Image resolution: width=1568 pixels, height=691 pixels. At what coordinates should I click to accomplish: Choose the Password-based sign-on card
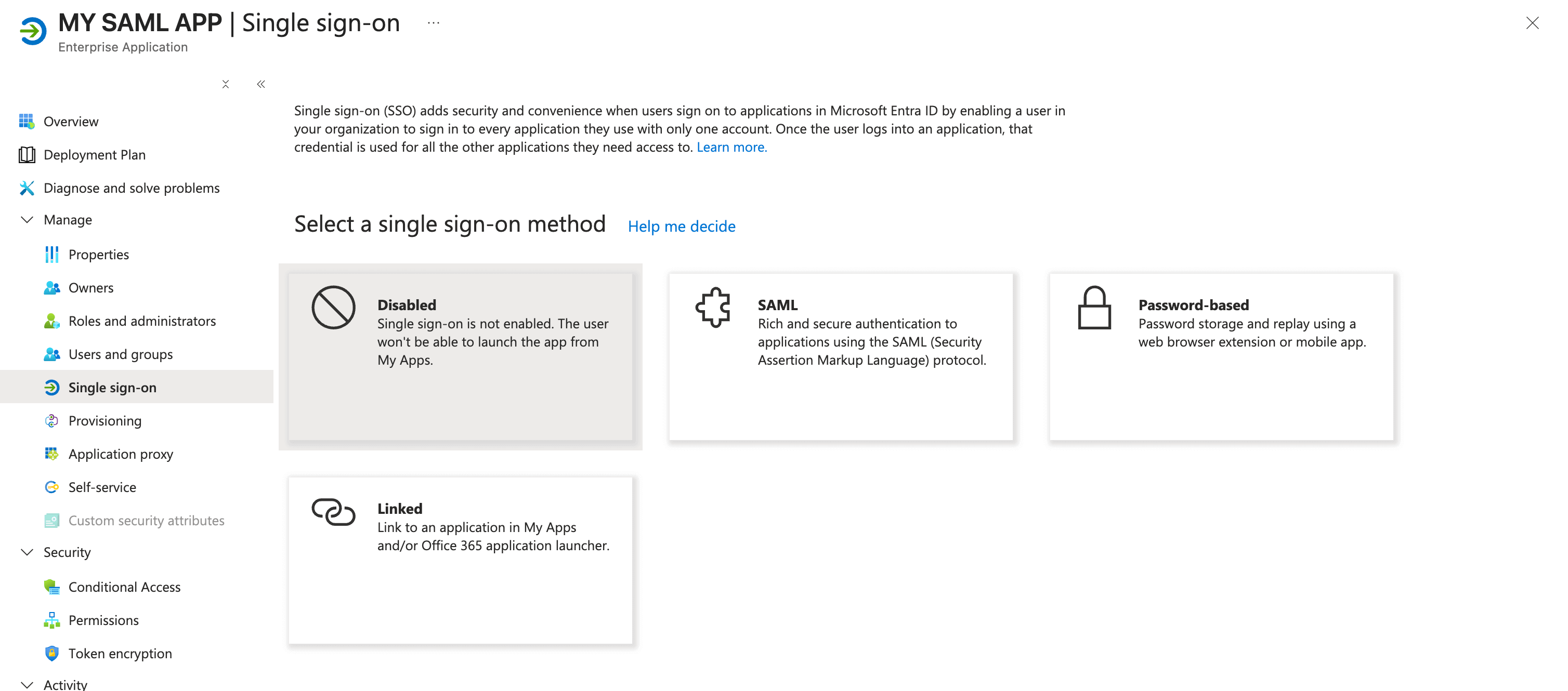coord(1220,357)
